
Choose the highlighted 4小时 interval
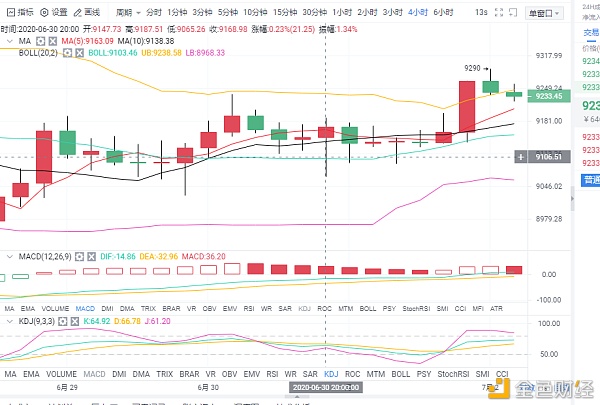(x=418, y=13)
